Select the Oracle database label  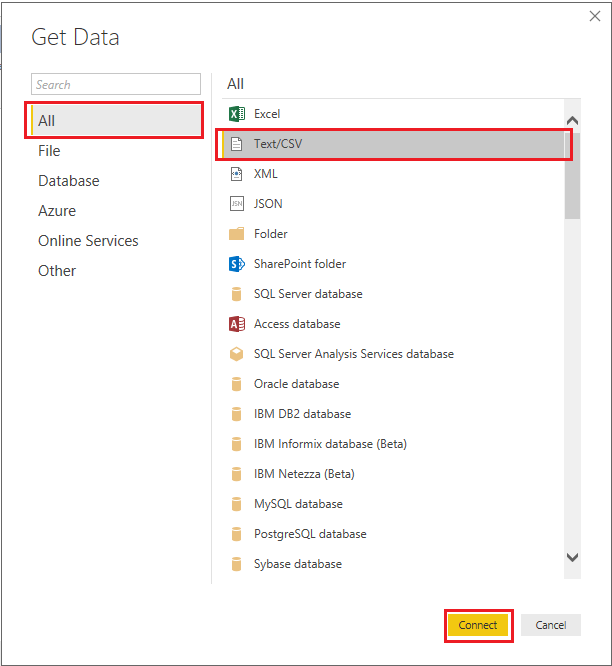tap(296, 384)
